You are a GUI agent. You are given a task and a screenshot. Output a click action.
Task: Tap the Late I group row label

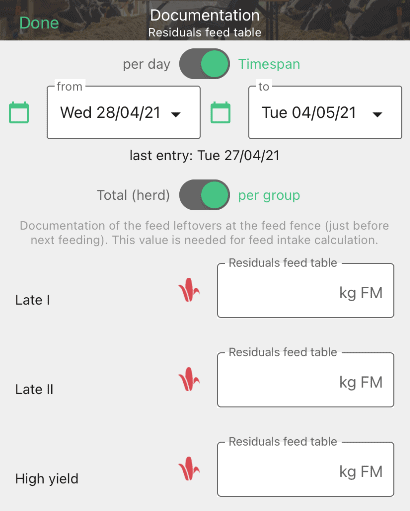pos(33,300)
